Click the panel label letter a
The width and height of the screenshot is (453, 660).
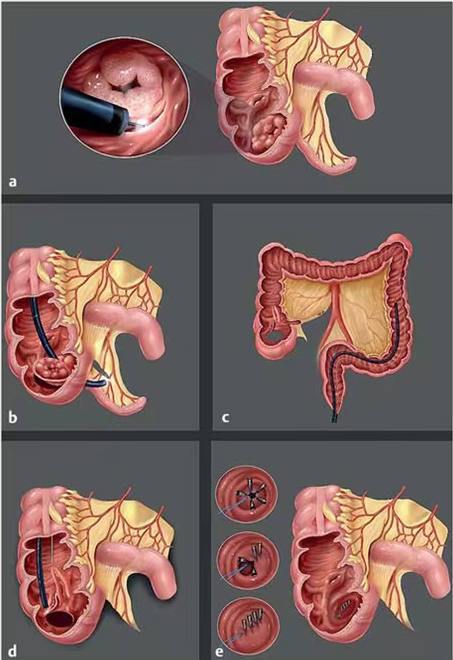(13, 181)
